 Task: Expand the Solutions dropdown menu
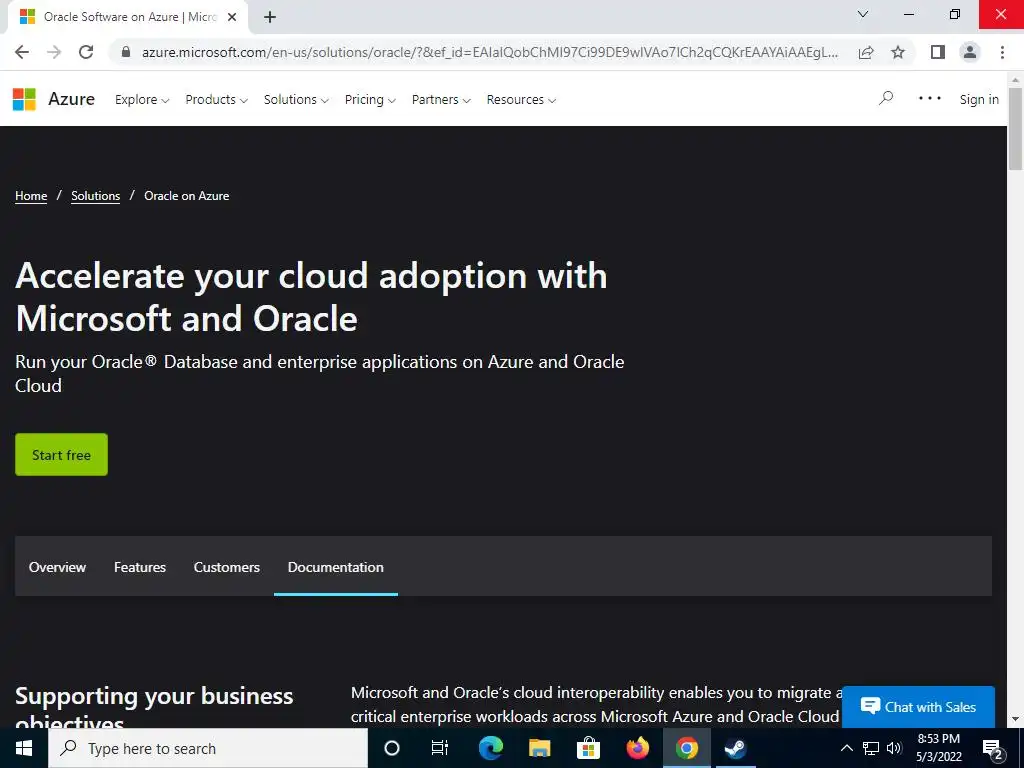[296, 100]
